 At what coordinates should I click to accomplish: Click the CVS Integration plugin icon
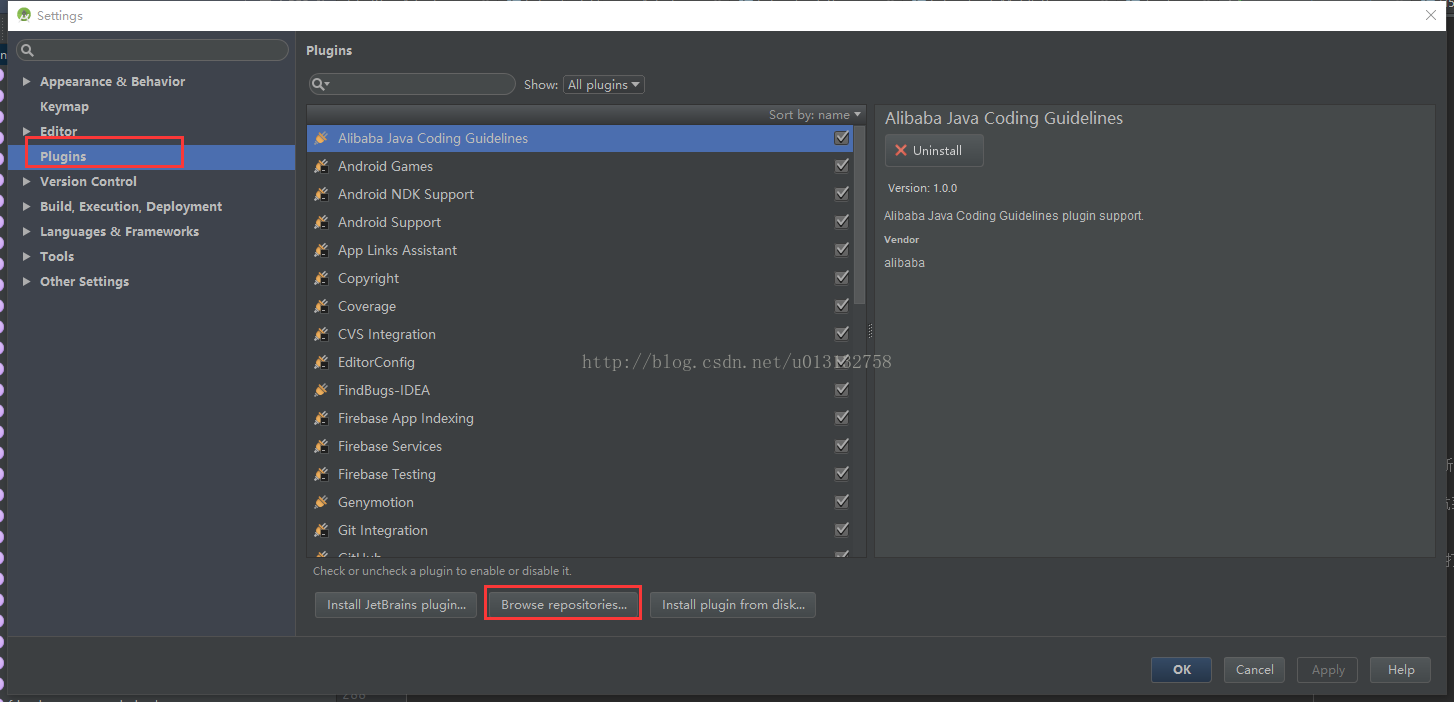(x=321, y=334)
